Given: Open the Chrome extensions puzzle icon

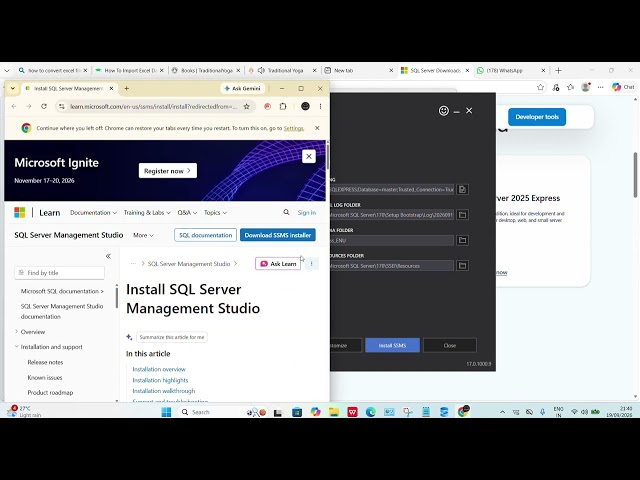Looking at the screenshot, I should (283, 107).
